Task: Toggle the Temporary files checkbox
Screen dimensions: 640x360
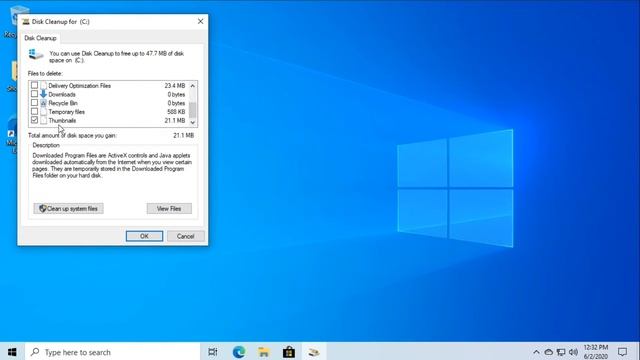Action: 34,111
